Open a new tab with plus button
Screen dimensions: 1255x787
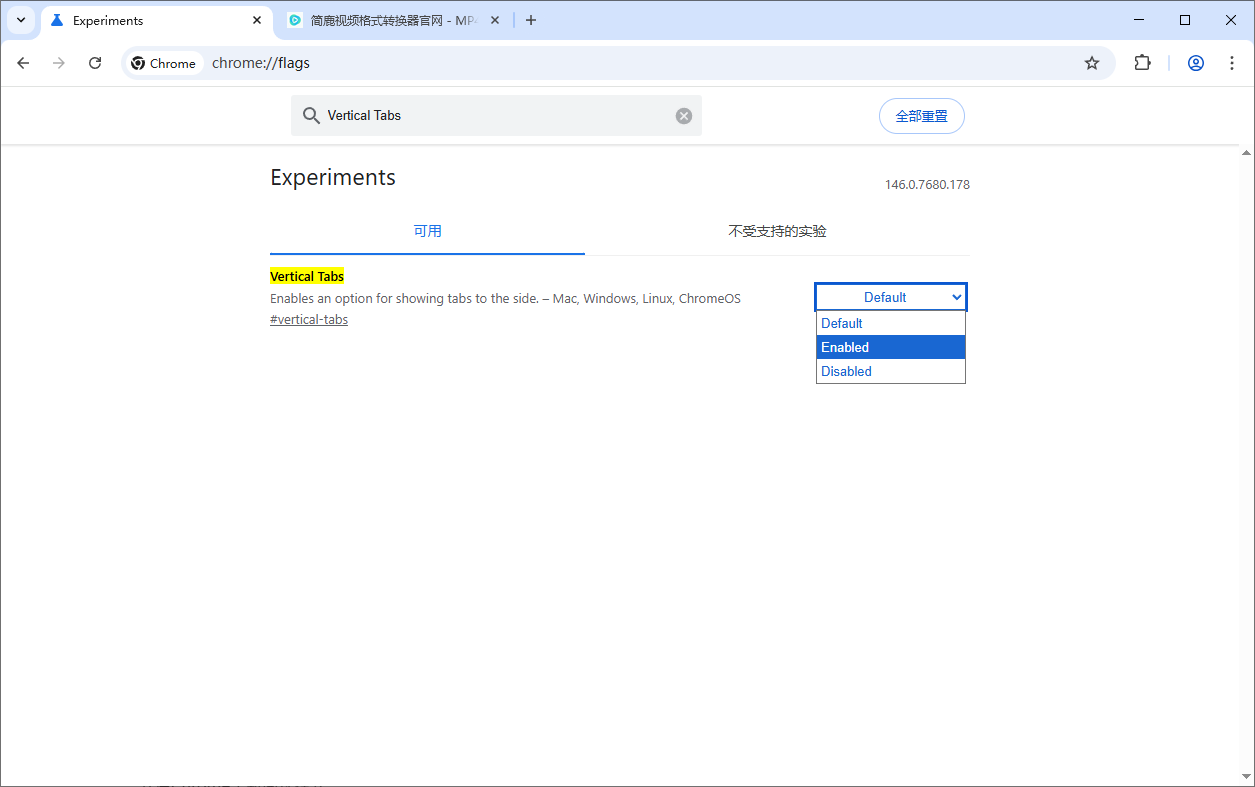coord(531,20)
